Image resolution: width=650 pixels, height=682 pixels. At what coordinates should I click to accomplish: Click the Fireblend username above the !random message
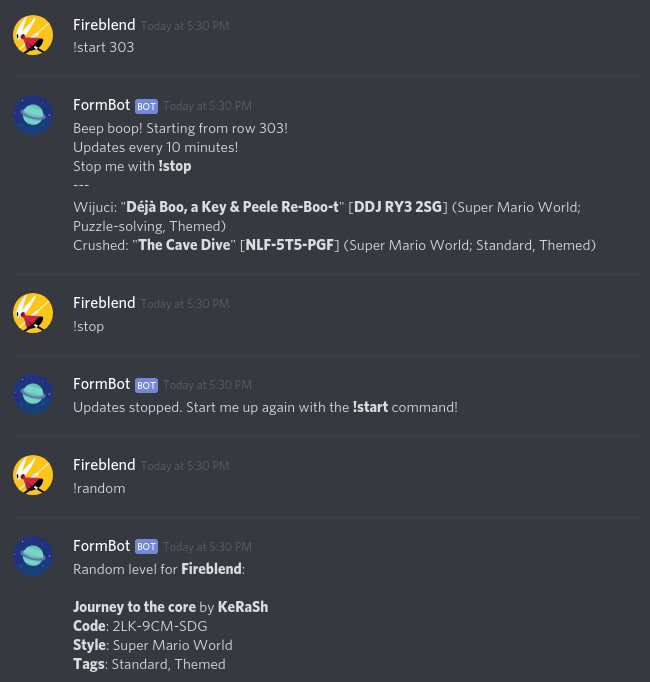tap(104, 465)
